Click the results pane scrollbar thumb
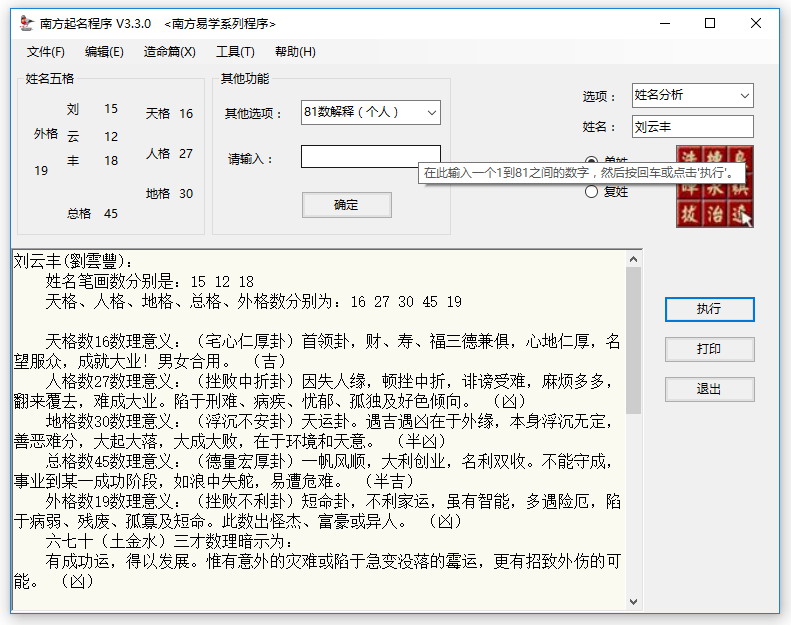The width and height of the screenshot is (791, 625). point(634,340)
